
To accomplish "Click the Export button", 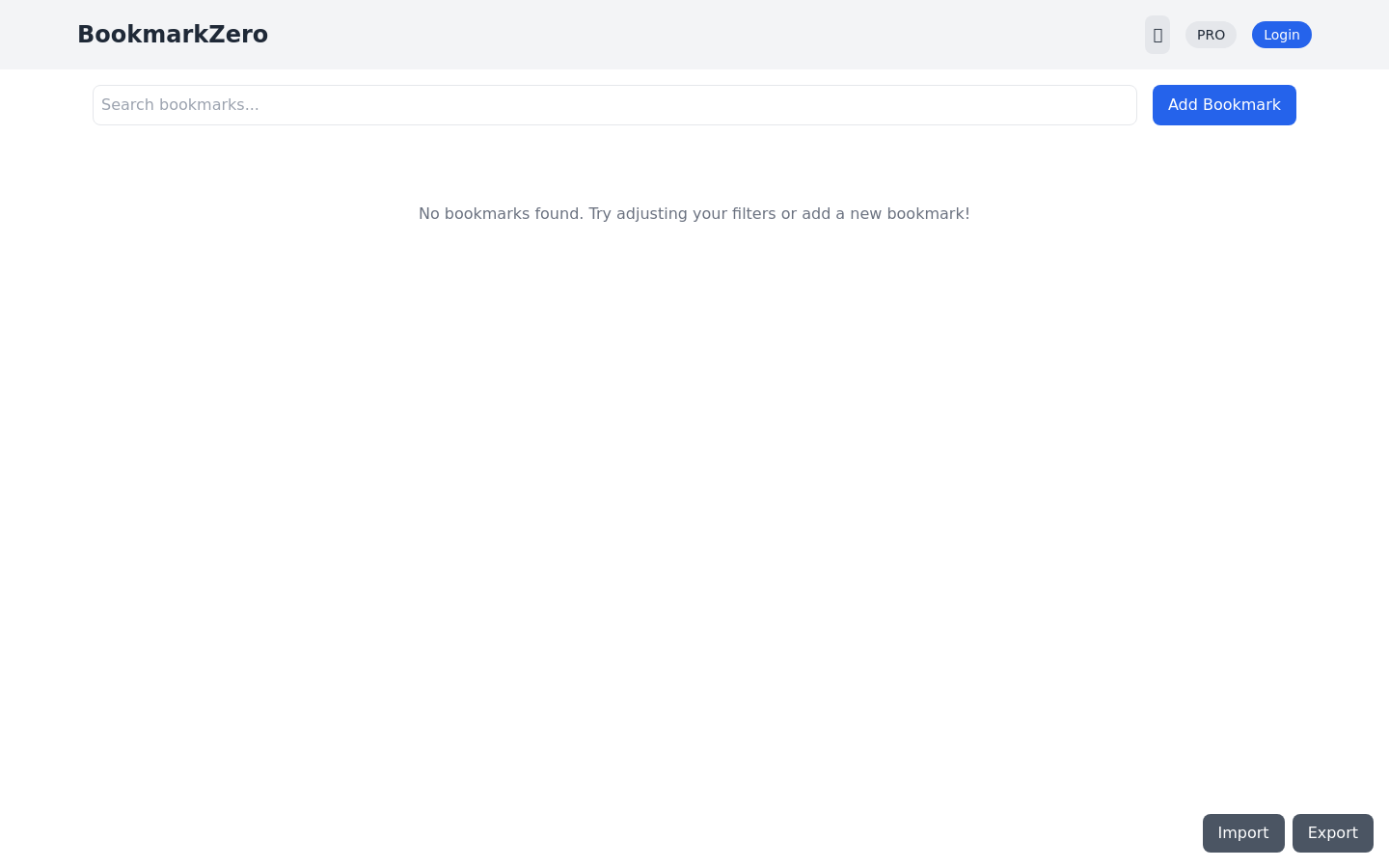I will click(1332, 833).
